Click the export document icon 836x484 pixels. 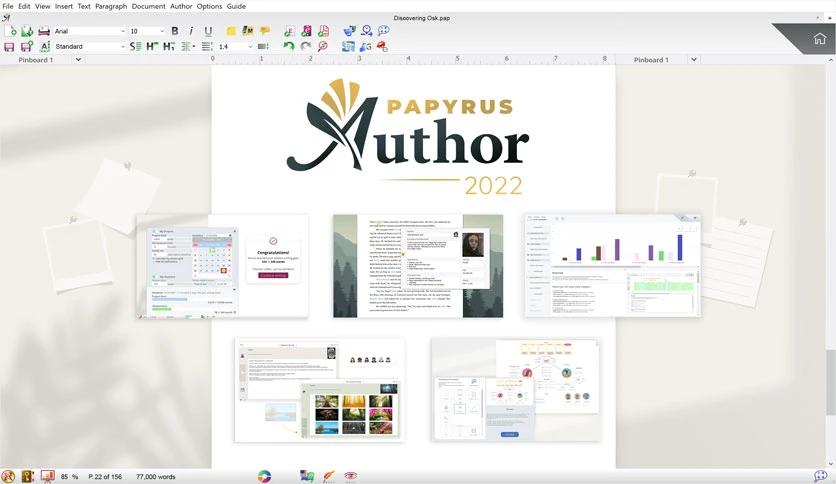point(289,31)
